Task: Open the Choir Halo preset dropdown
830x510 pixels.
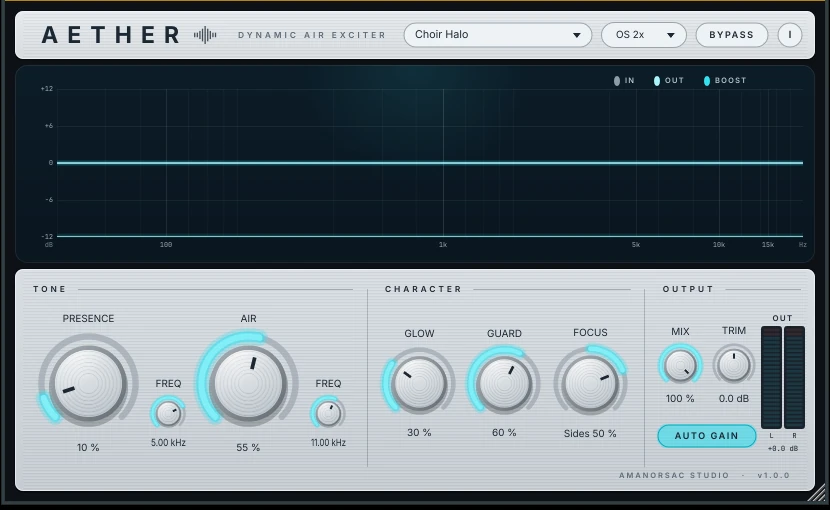Action: (x=498, y=35)
